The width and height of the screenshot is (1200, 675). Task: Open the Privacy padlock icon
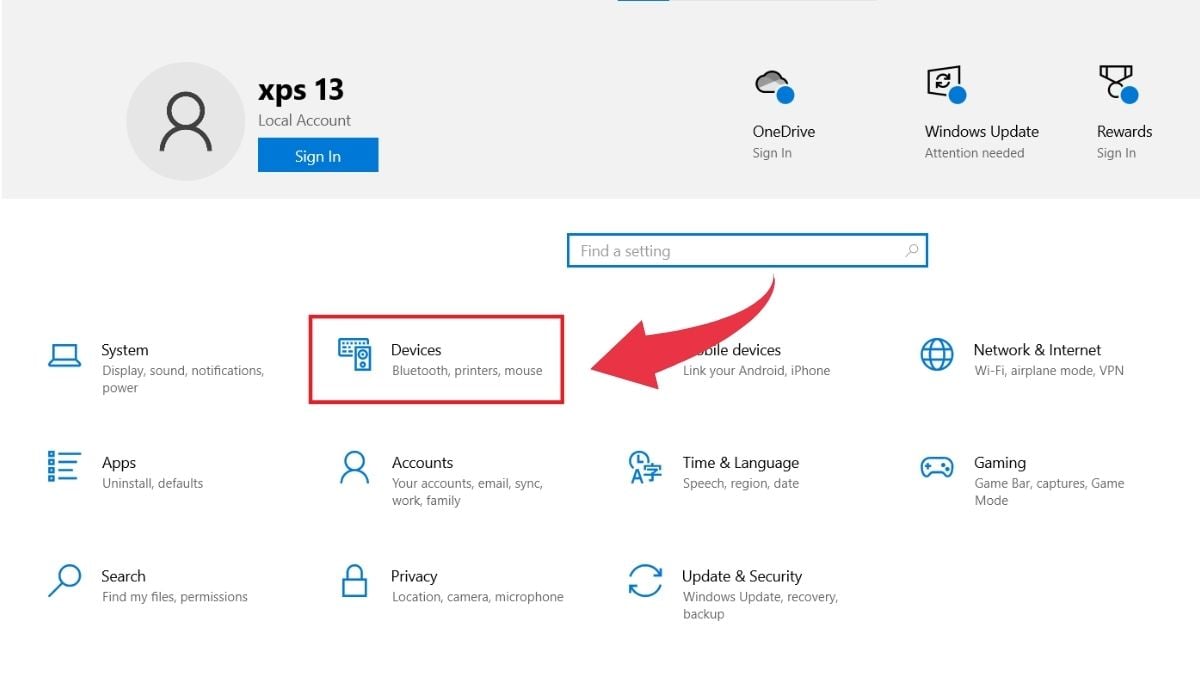click(355, 580)
